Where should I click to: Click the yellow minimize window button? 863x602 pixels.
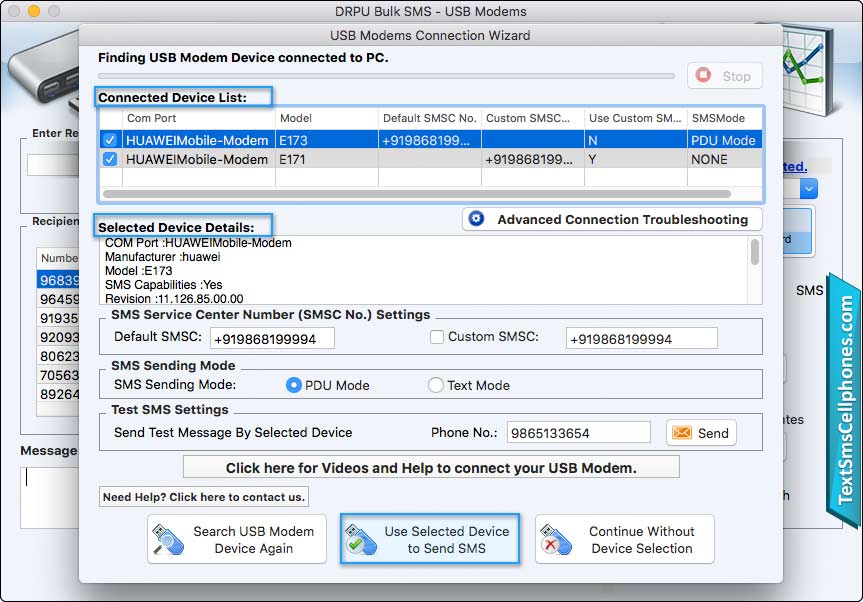[x=34, y=11]
